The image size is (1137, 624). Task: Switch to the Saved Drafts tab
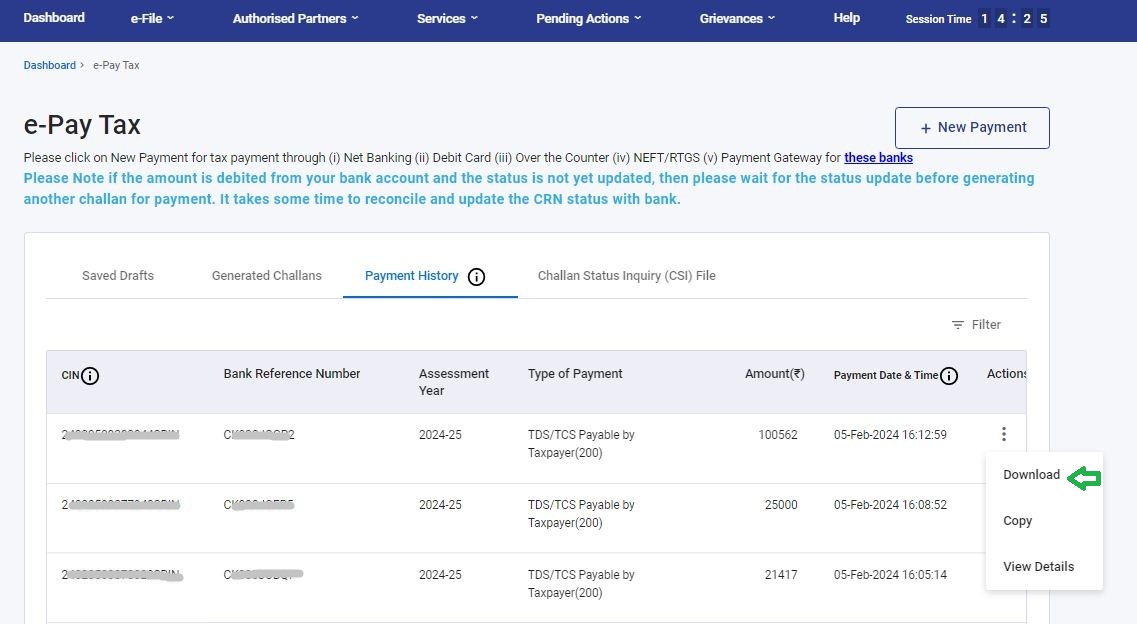tap(118, 276)
